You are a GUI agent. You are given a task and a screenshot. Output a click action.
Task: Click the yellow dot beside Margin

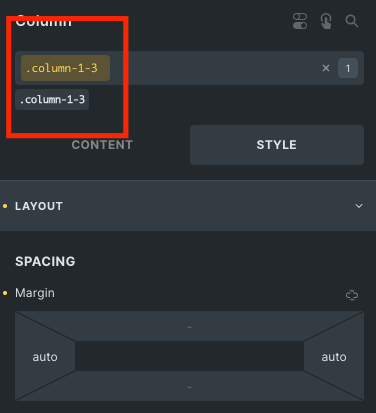5,293
